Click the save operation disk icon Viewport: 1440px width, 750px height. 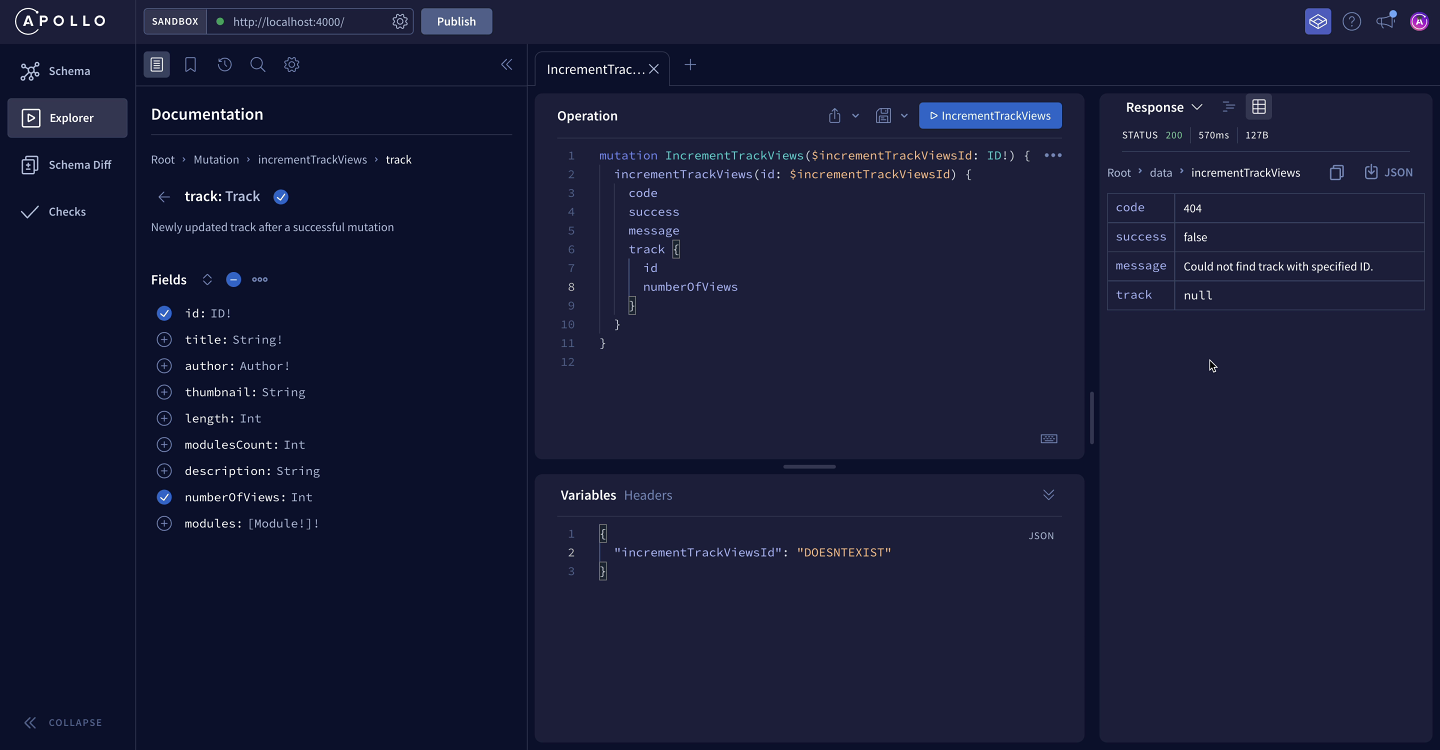point(883,116)
